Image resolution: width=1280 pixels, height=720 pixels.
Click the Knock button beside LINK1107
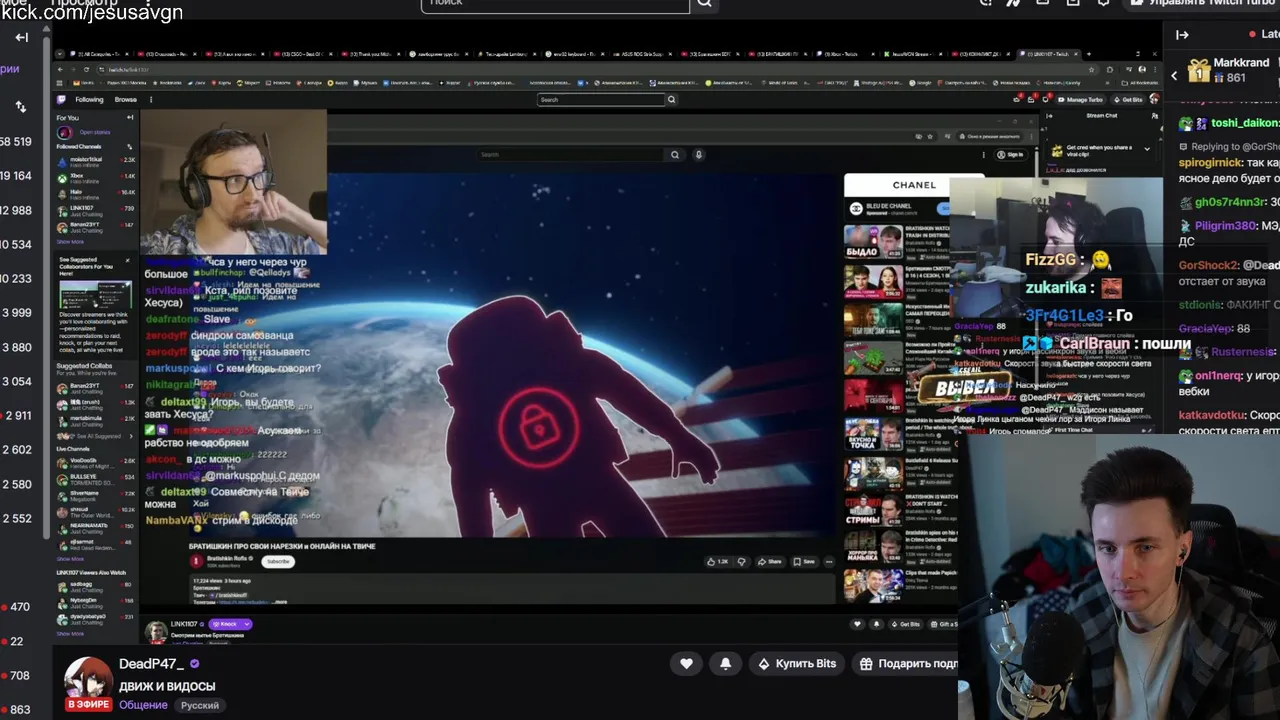click(230, 624)
